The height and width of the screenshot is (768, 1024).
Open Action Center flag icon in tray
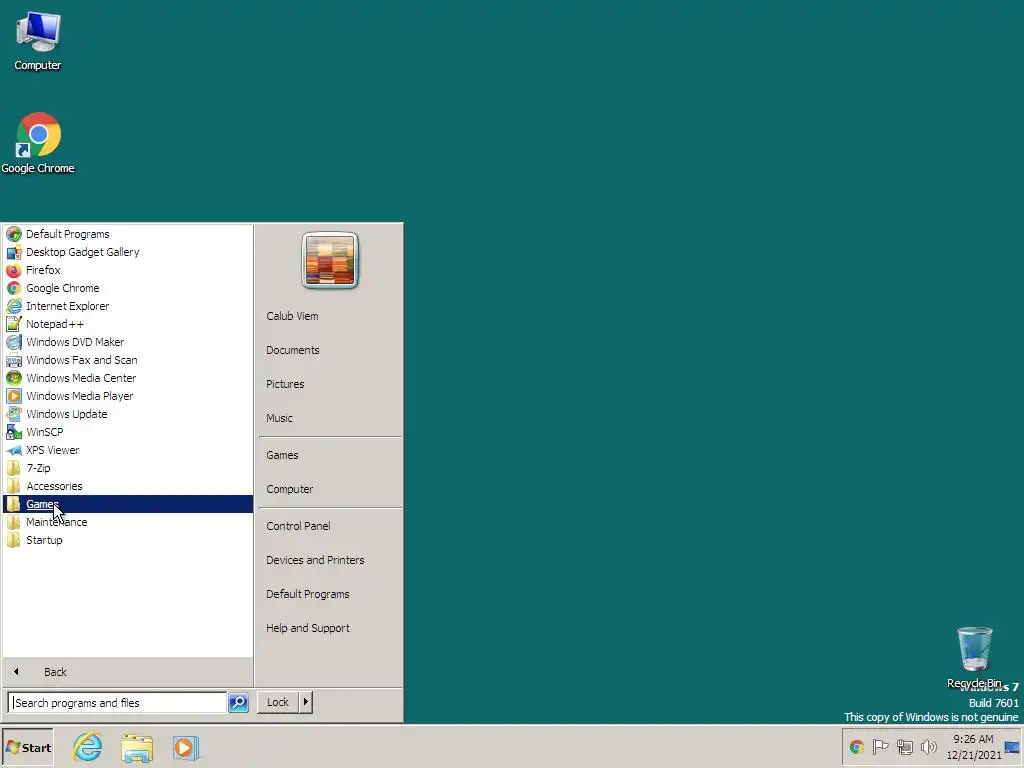pos(880,746)
